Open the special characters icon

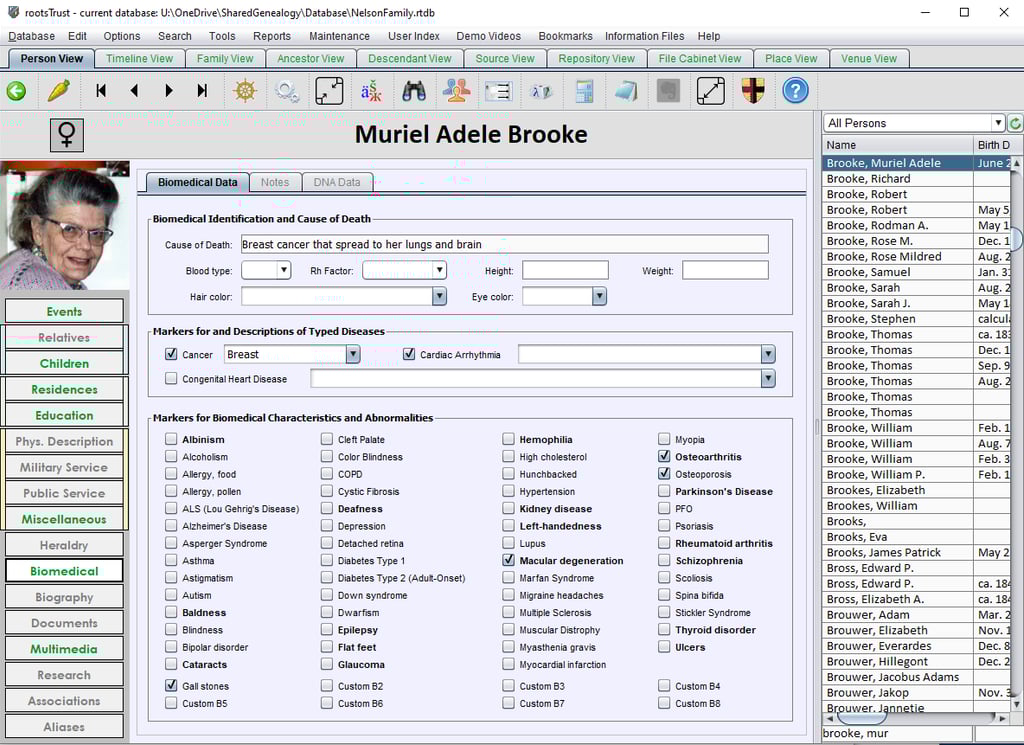coord(371,91)
